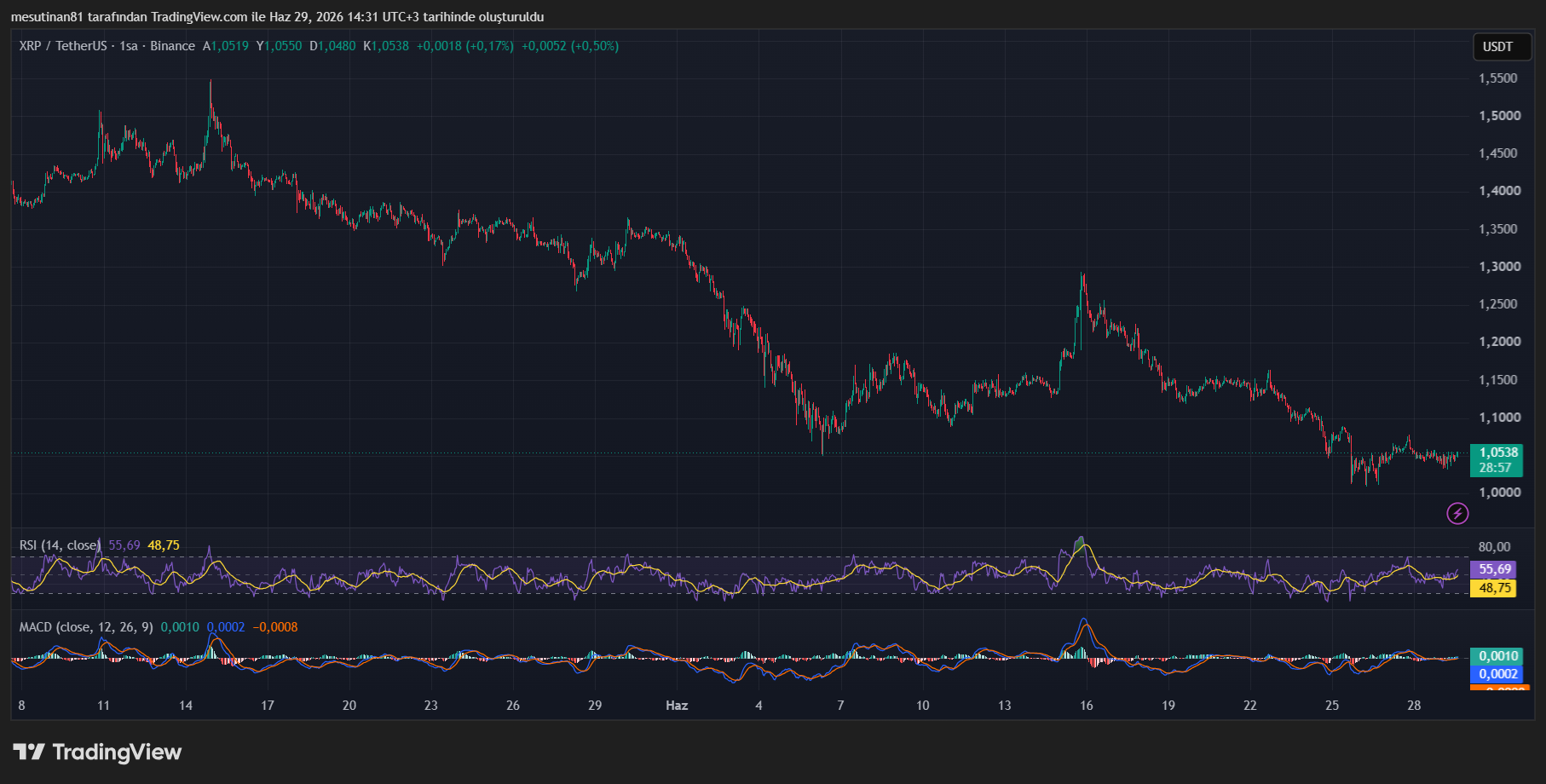
Task: Click the yellow 48,75 RSI axis label
Action: pos(1494,588)
